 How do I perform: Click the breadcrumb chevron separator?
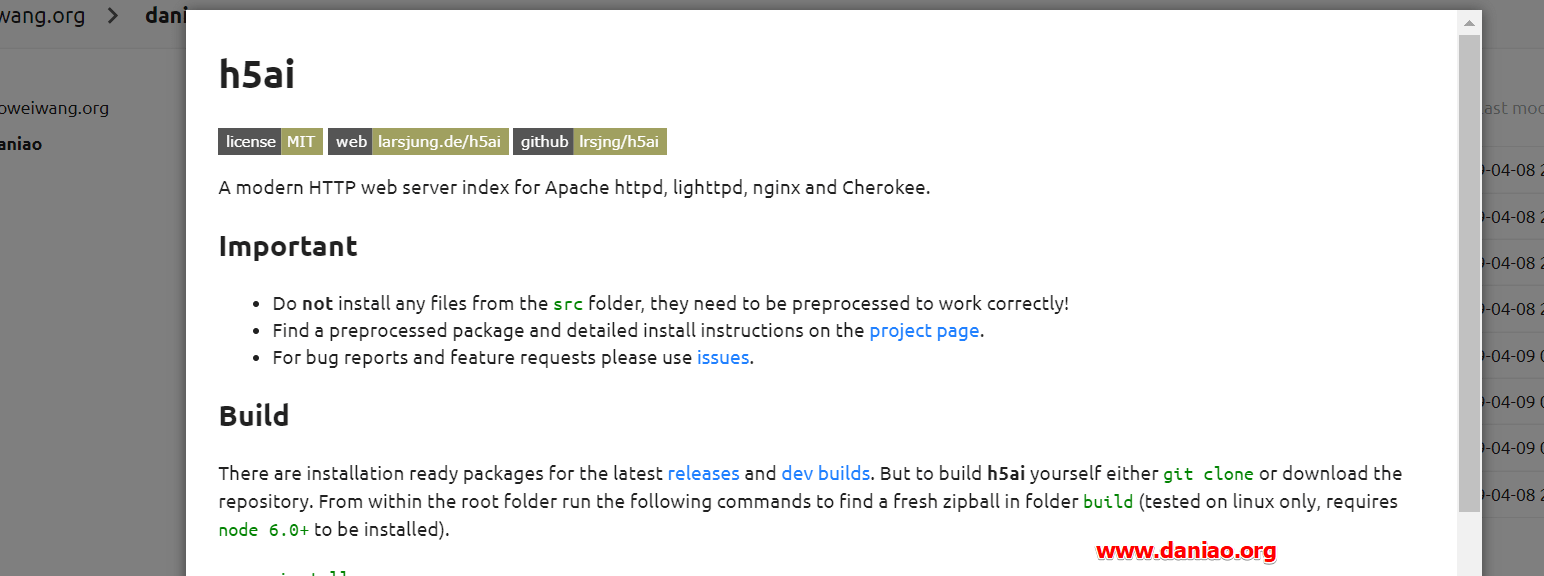(114, 16)
